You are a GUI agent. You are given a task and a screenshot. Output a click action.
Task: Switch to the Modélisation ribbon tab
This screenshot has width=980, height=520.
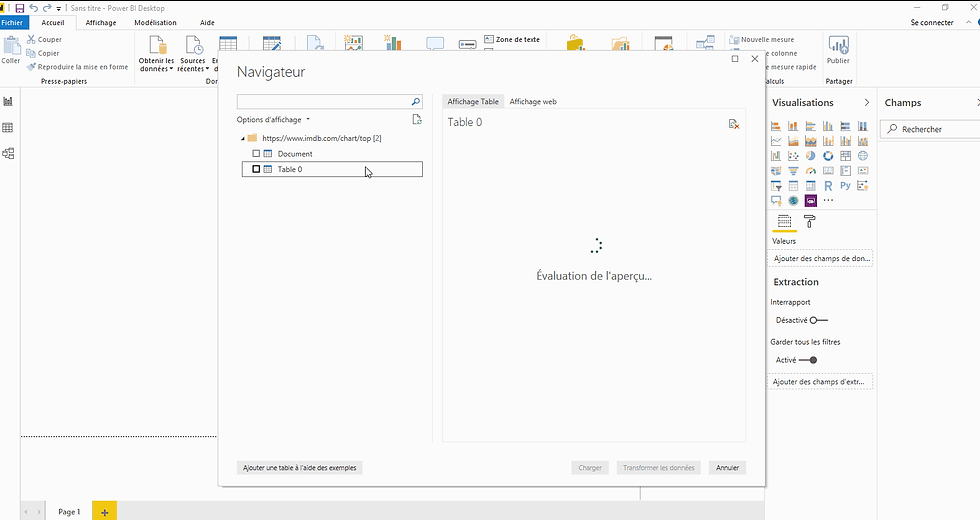tap(155, 22)
